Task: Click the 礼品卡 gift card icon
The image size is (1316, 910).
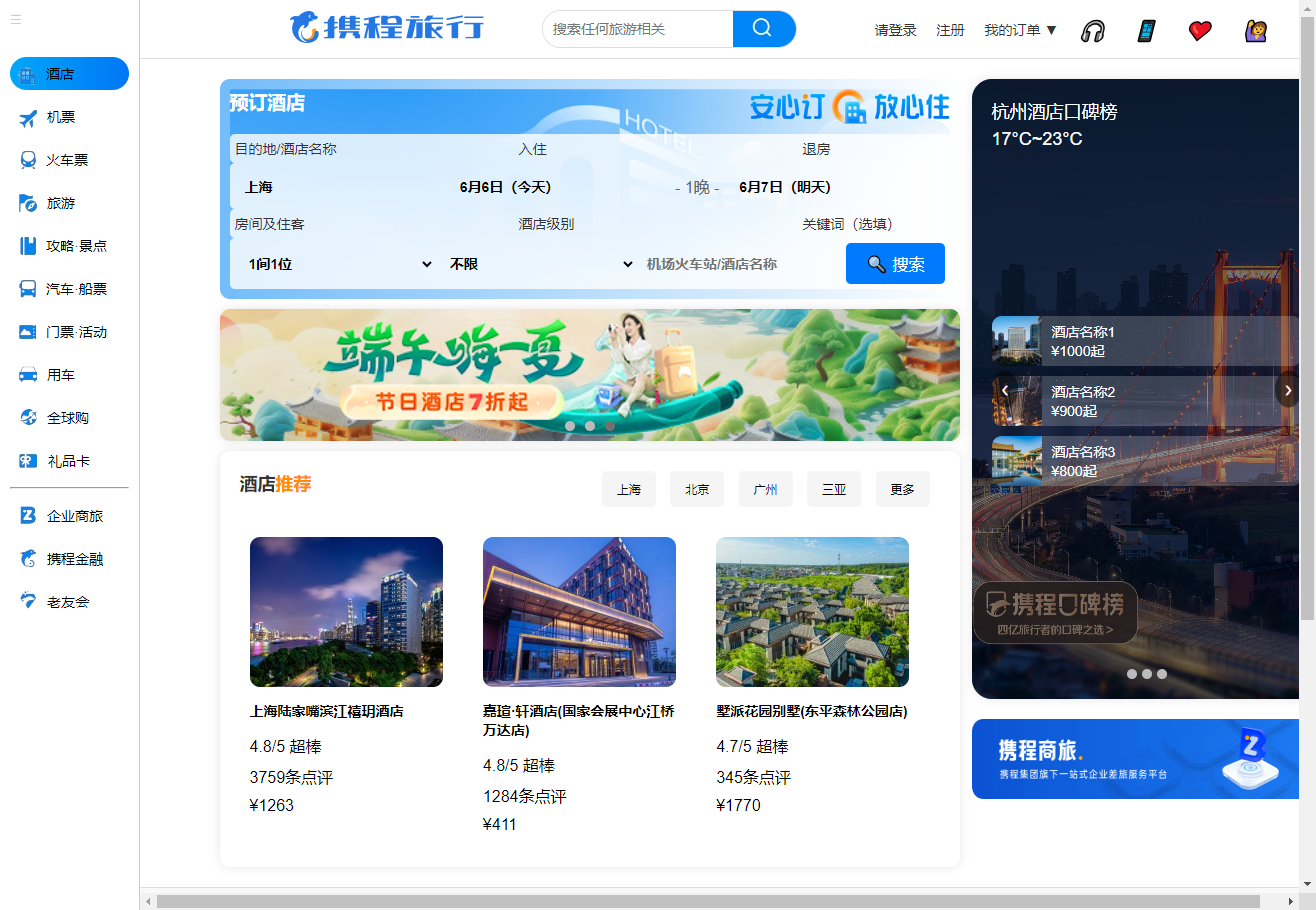Action: 28,461
